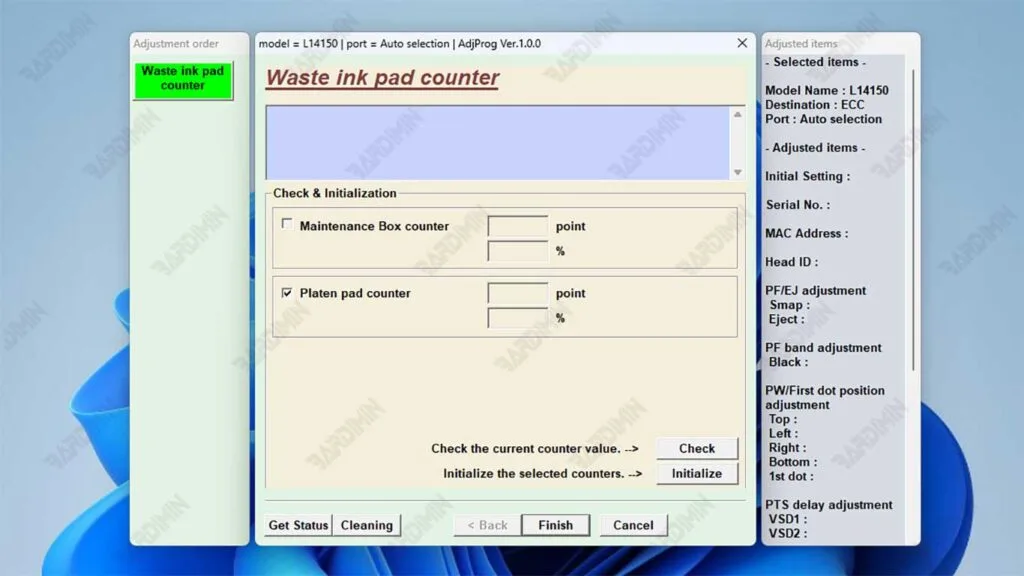Click Platen pad point value field

pyautogui.click(x=518, y=293)
